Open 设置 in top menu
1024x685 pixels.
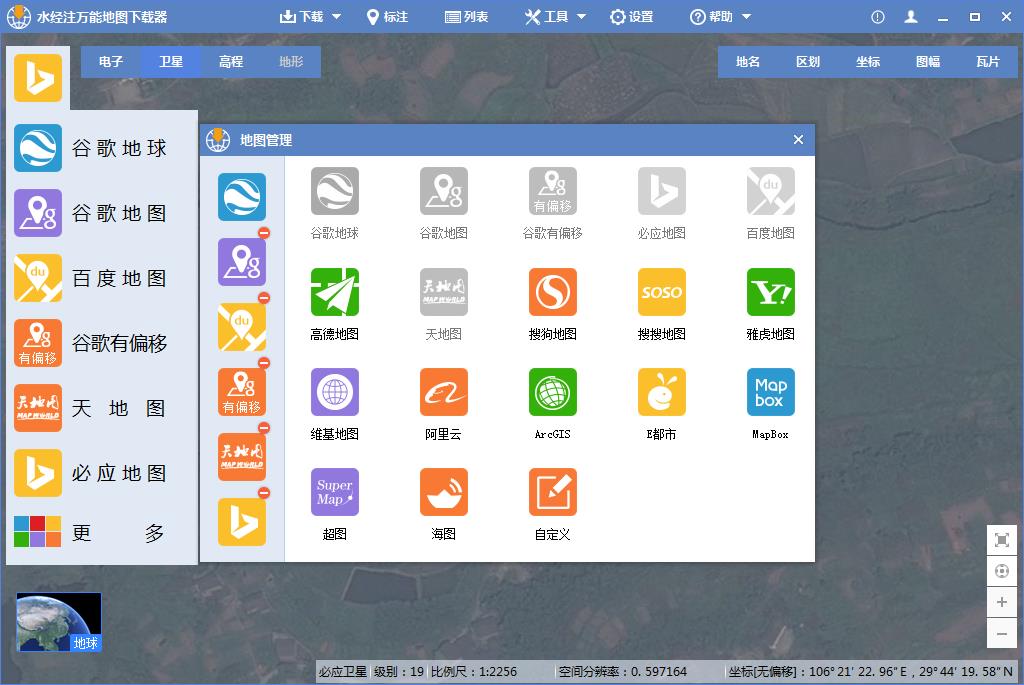(632, 16)
